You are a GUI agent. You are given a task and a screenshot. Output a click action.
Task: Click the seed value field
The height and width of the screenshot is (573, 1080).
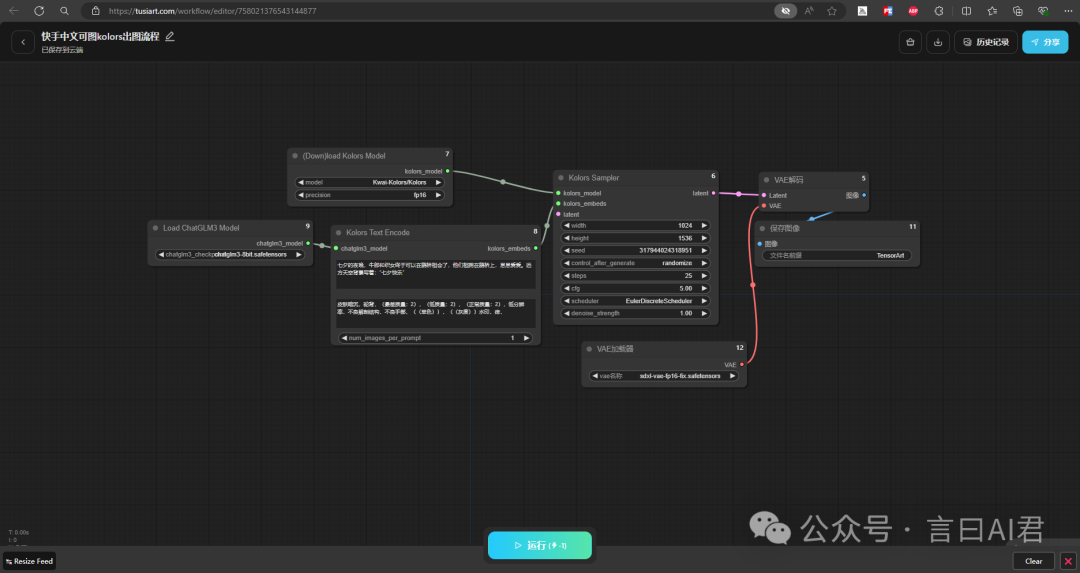pyautogui.click(x=635, y=251)
